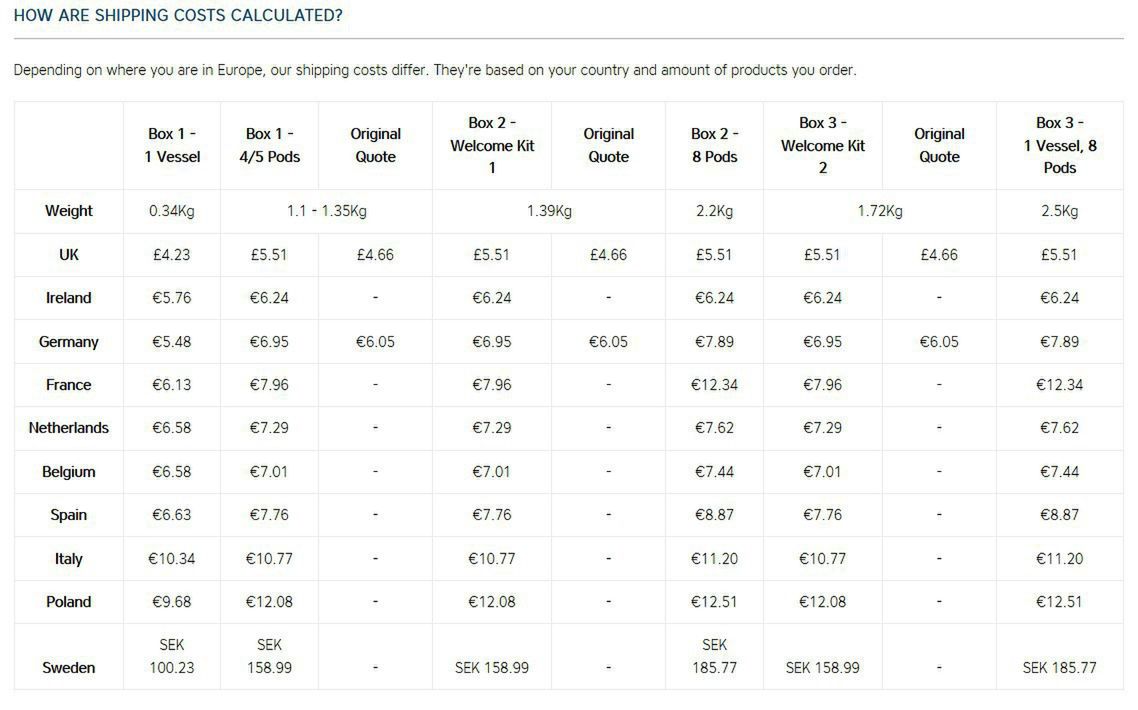
Task: Select the "Box 3 - Welcome Kit 2" header
Action: pyautogui.click(x=822, y=145)
